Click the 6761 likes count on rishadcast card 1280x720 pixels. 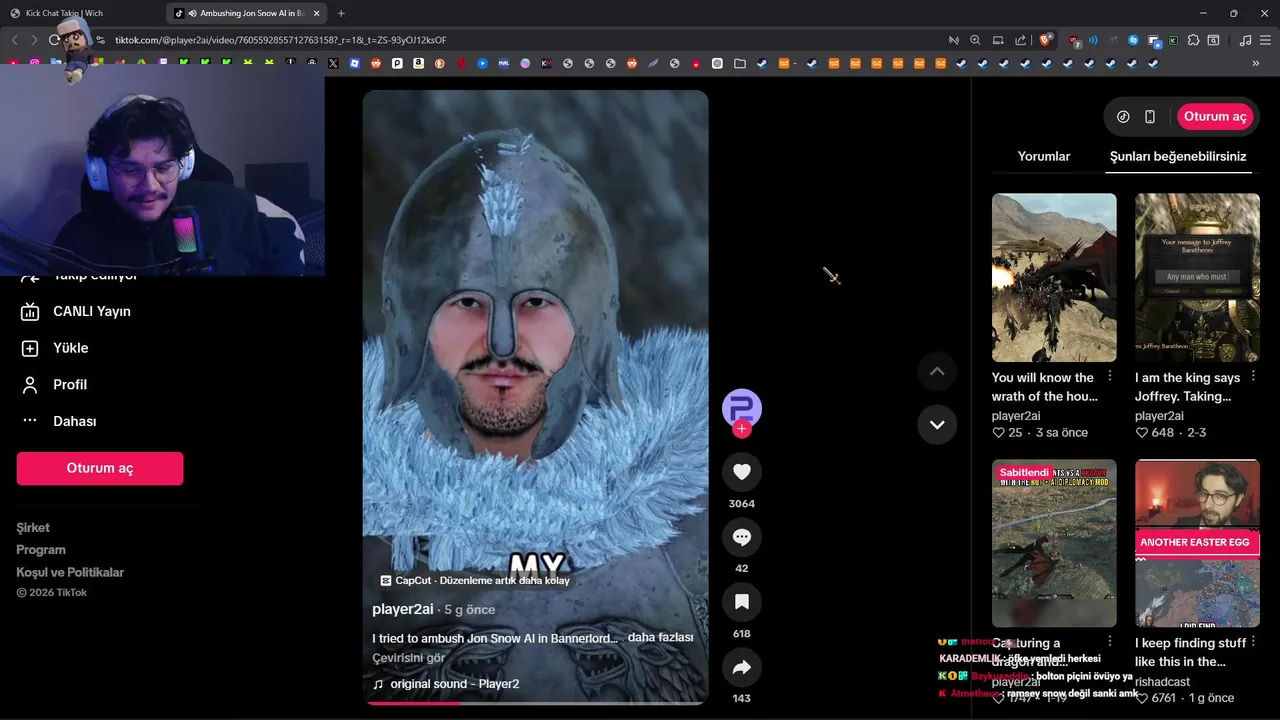[1163, 698]
